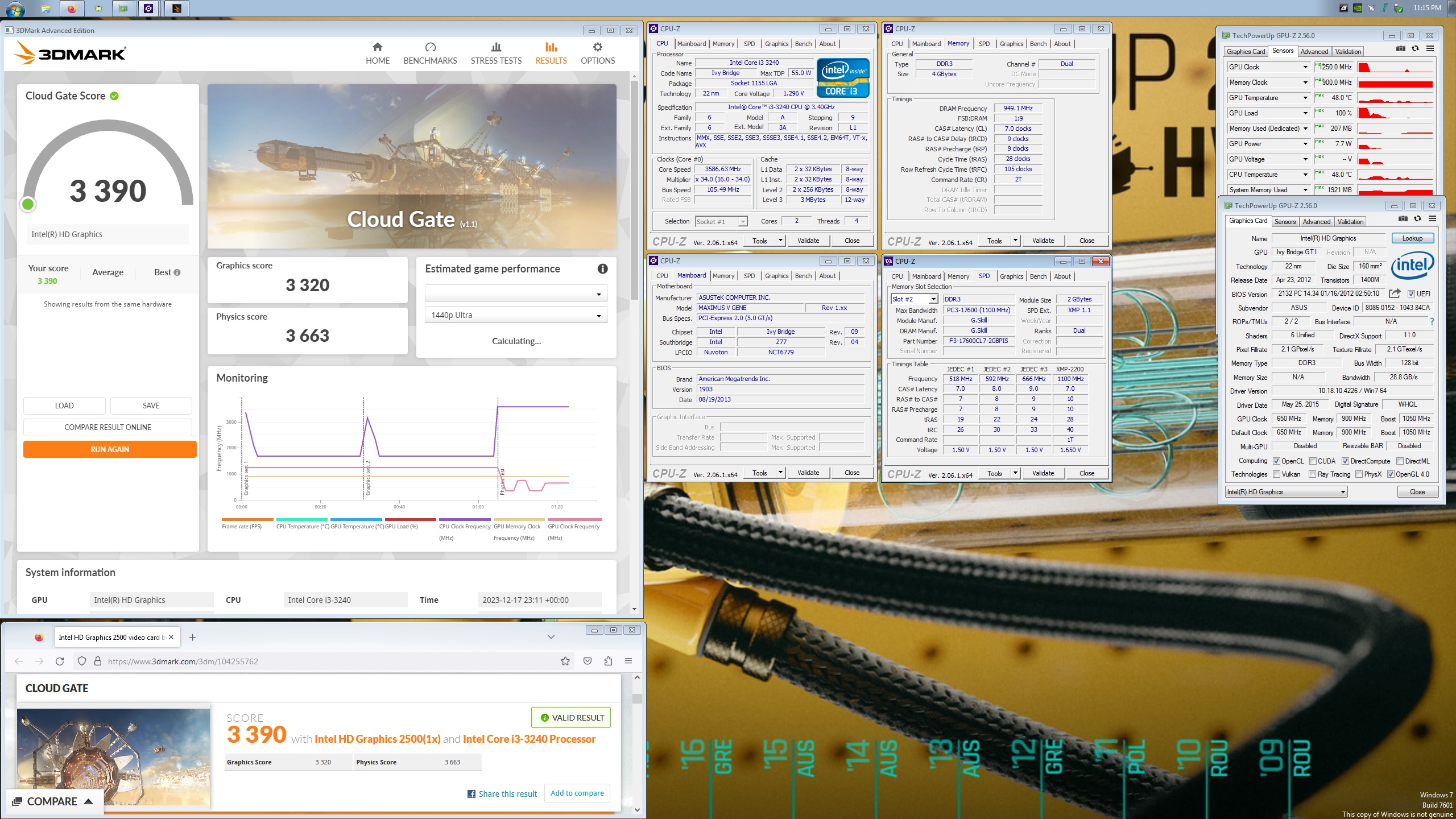Toggle PhysX checkbox in GPU-Z
The width and height of the screenshot is (1456, 819).
pos(1359,474)
